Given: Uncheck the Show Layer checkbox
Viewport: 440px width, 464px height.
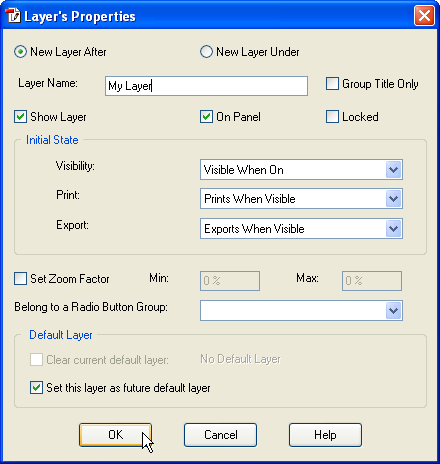Looking at the screenshot, I should 20,117.
